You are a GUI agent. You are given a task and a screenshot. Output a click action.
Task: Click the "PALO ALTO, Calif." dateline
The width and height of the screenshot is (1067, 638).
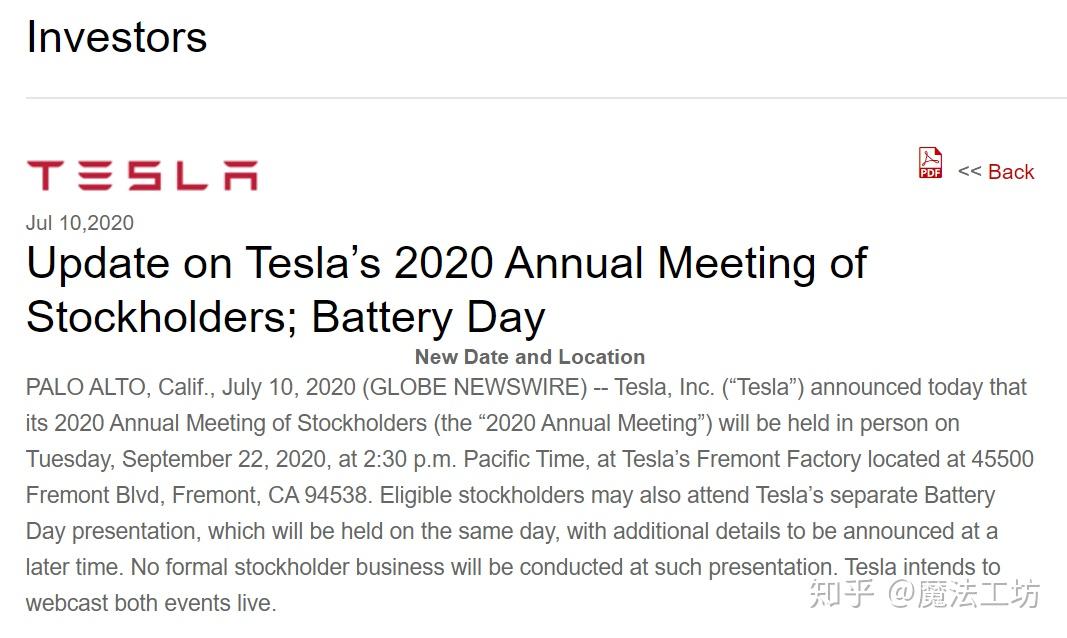(118, 387)
